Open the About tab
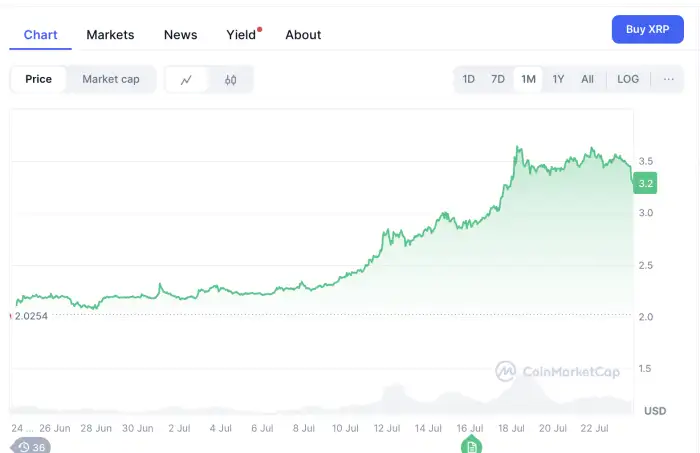Viewport: 700px width, 453px height. point(303,34)
